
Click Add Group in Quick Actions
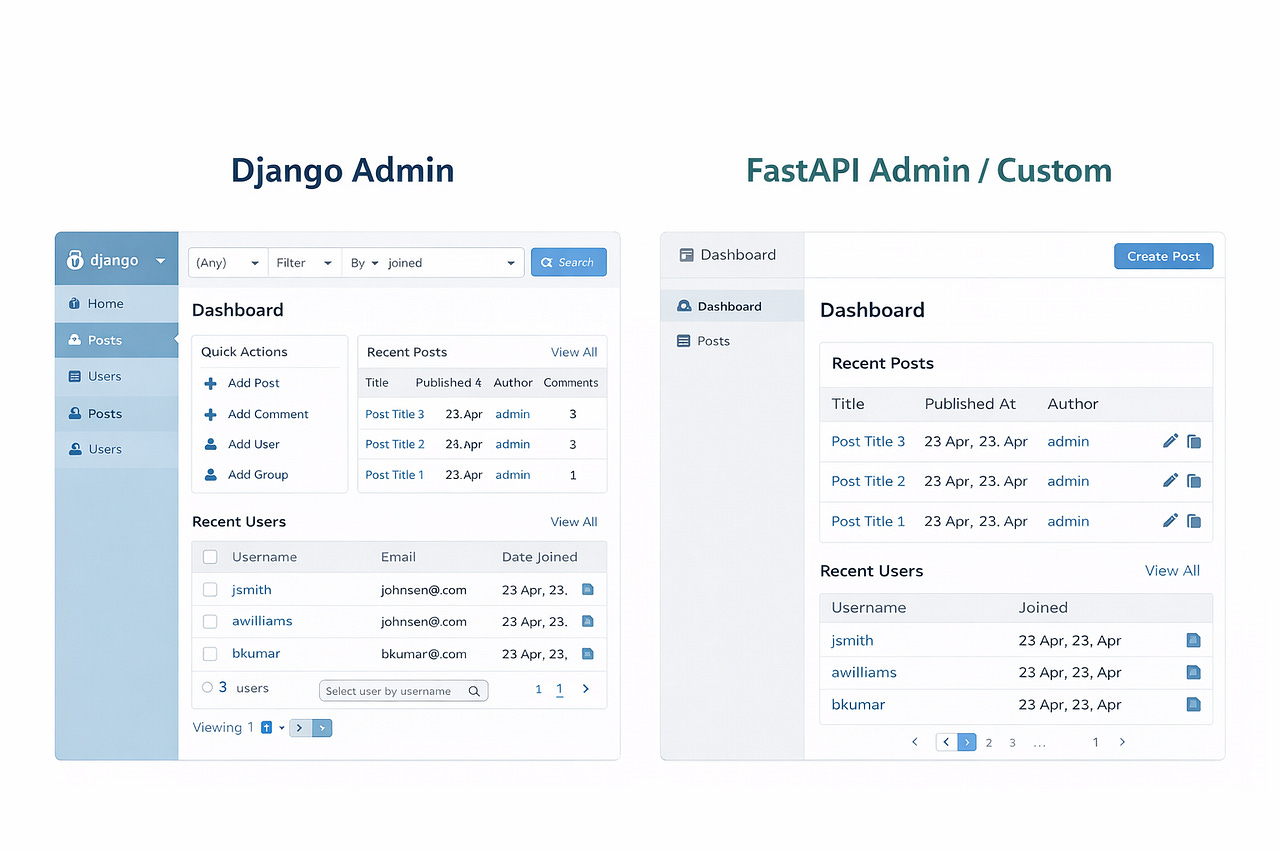[258, 475]
